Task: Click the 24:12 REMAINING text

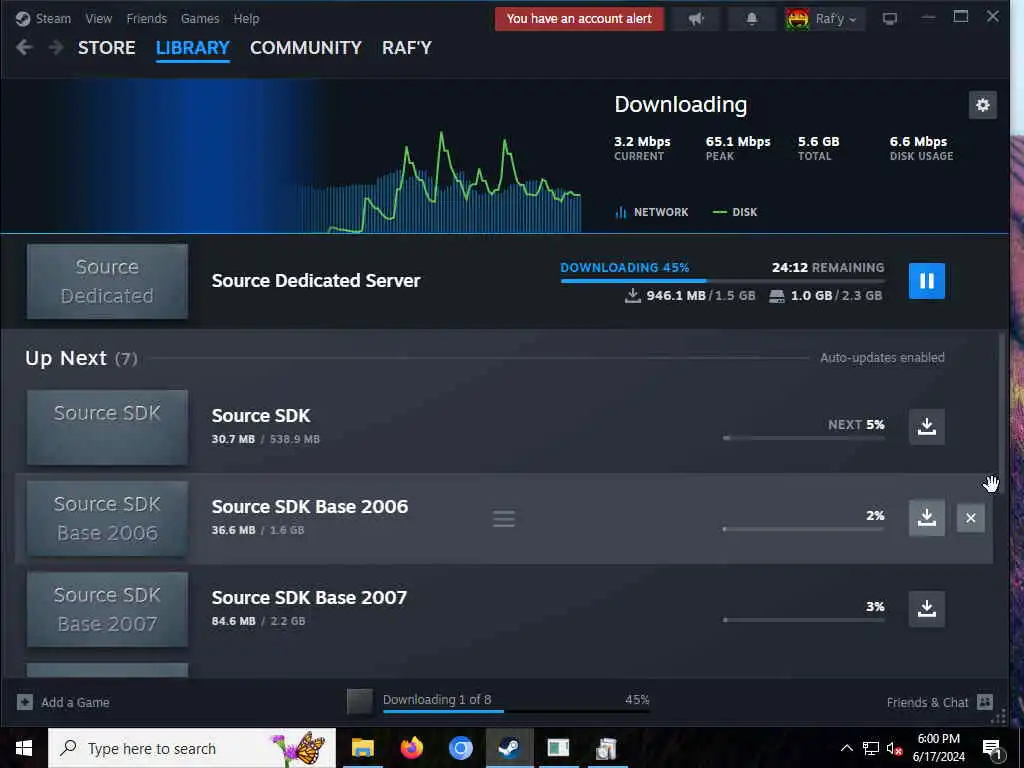Action: [x=828, y=268]
